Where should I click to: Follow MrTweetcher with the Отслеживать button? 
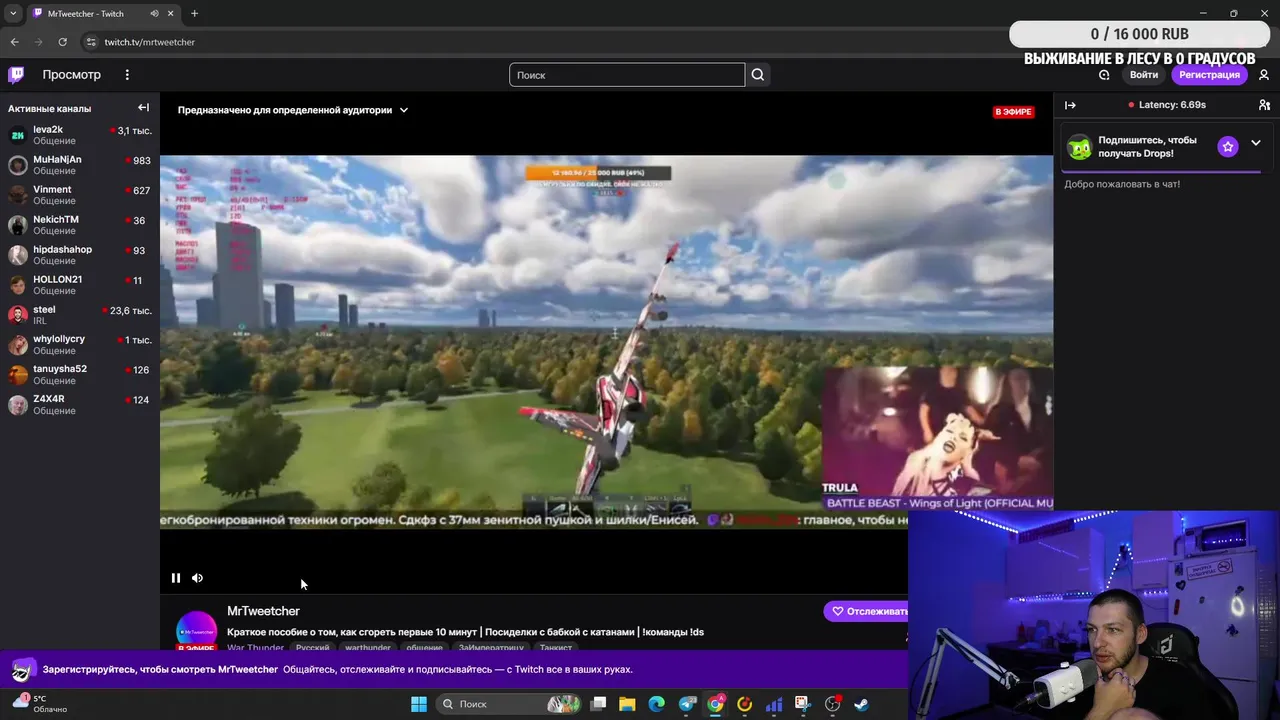click(866, 611)
